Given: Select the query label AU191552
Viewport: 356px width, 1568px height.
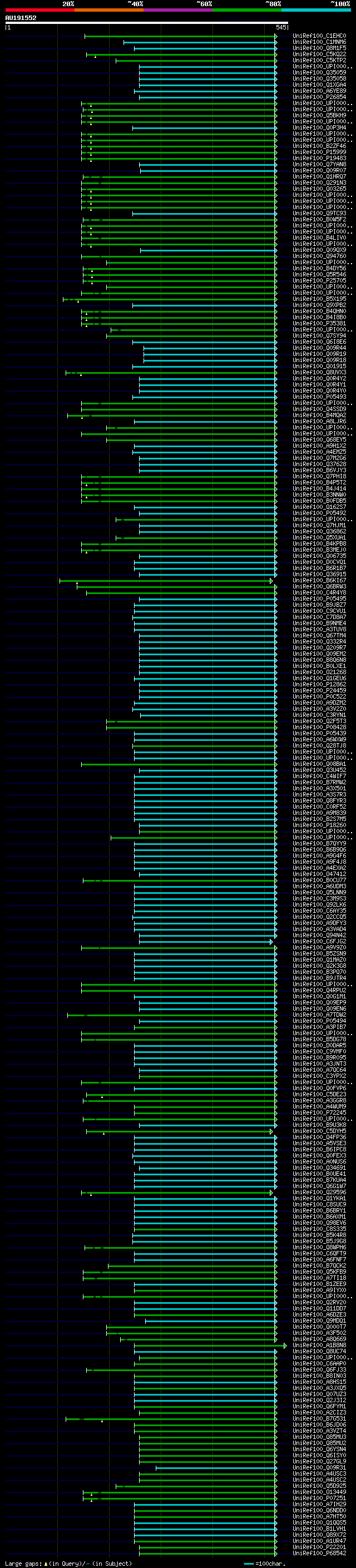Looking at the screenshot, I should [21, 18].
